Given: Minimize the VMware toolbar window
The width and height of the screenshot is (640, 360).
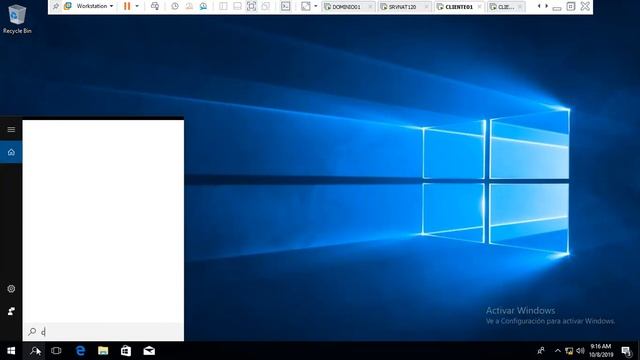Looking at the screenshot, I should [x=557, y=7].
